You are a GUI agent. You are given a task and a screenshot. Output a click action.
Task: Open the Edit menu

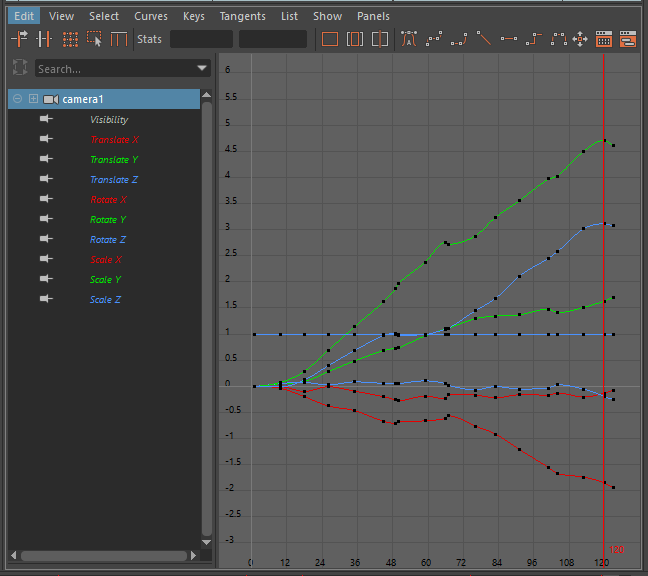pos(24,16)
